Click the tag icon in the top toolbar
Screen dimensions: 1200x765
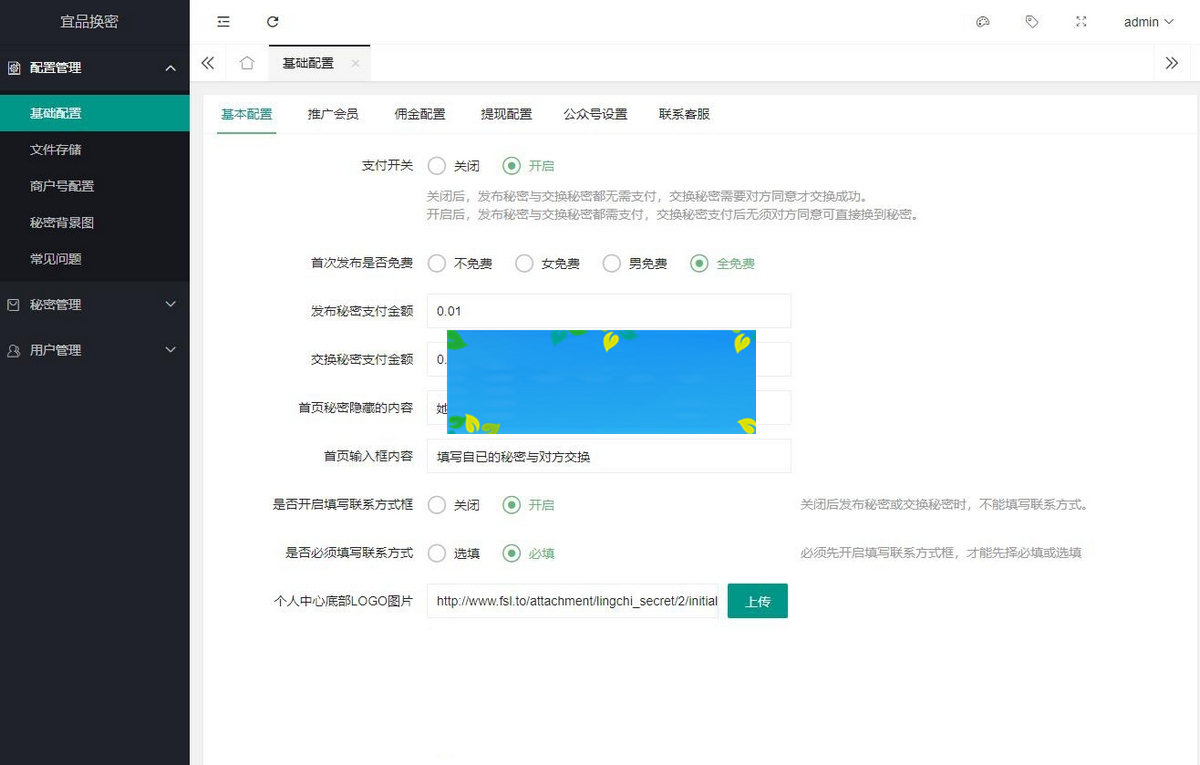click(1032, 21)
